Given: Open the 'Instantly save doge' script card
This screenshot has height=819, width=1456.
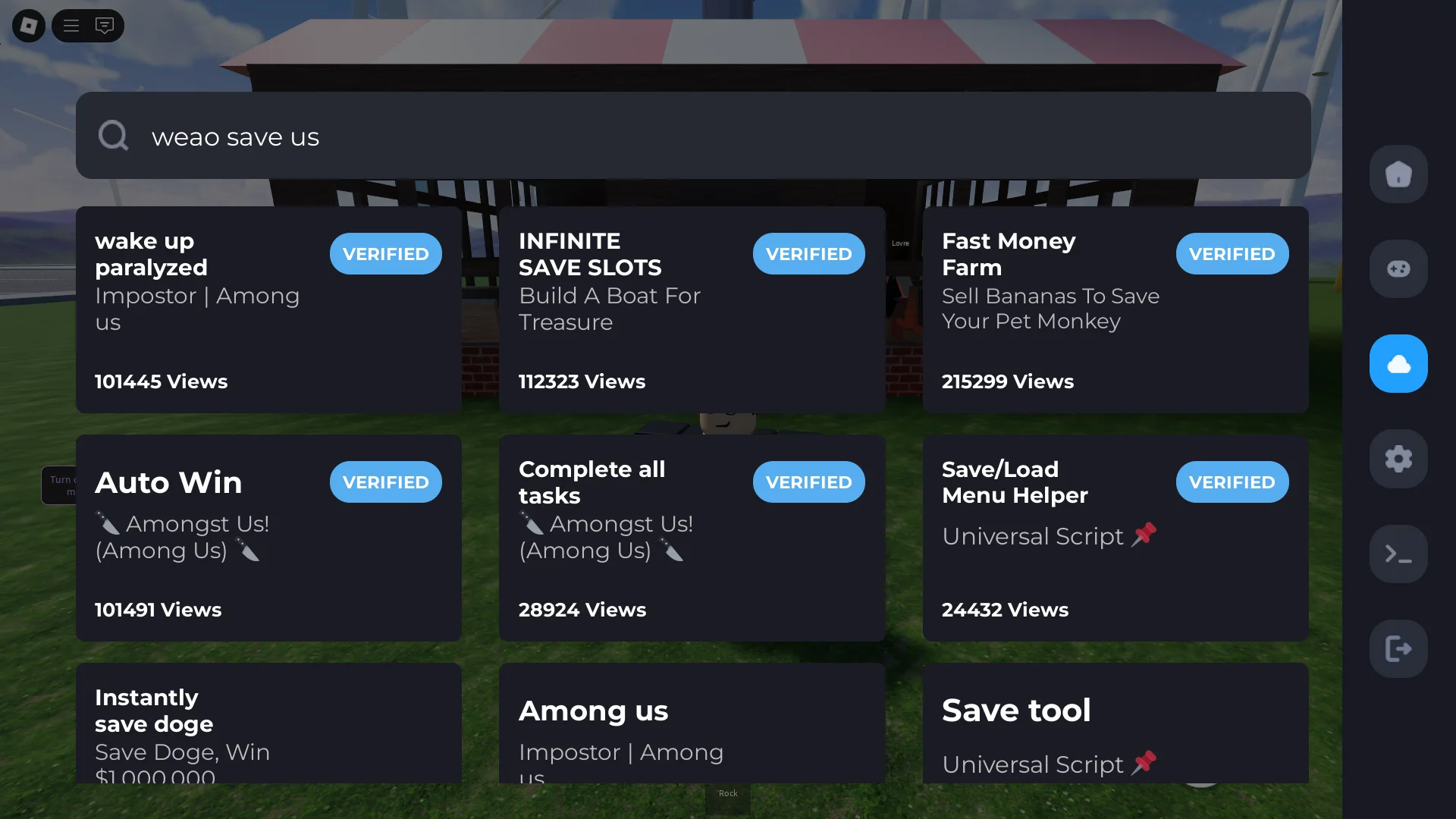Looking at the screenshot, I should click(x=268, y=723).
